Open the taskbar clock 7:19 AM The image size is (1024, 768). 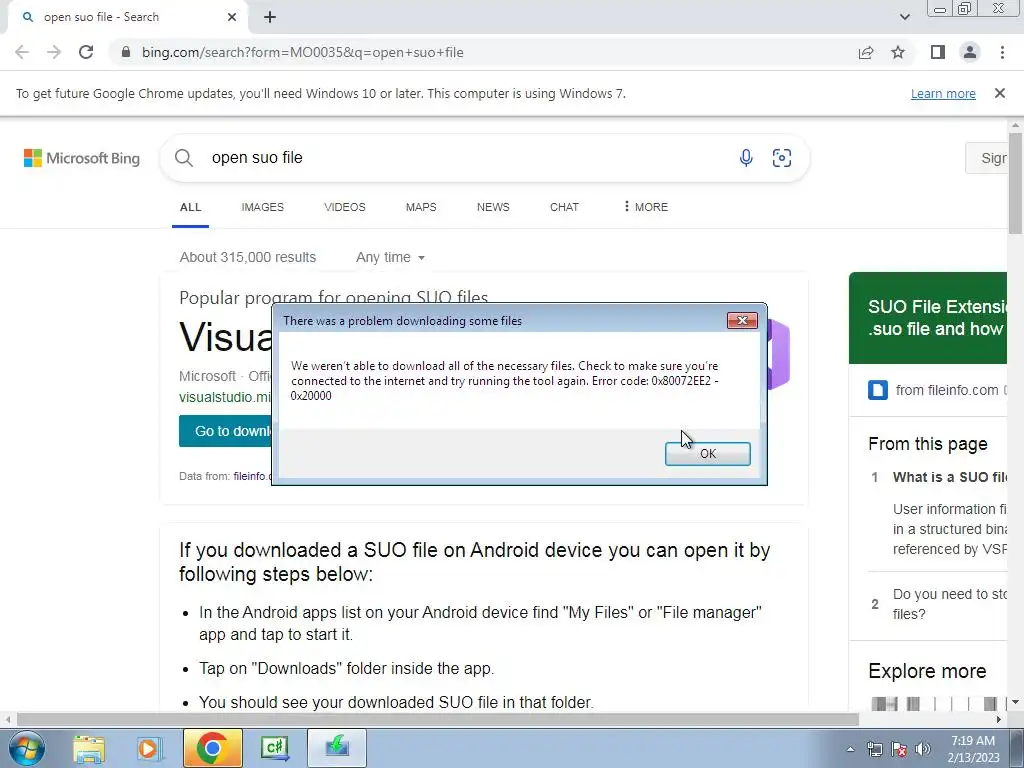973,749
